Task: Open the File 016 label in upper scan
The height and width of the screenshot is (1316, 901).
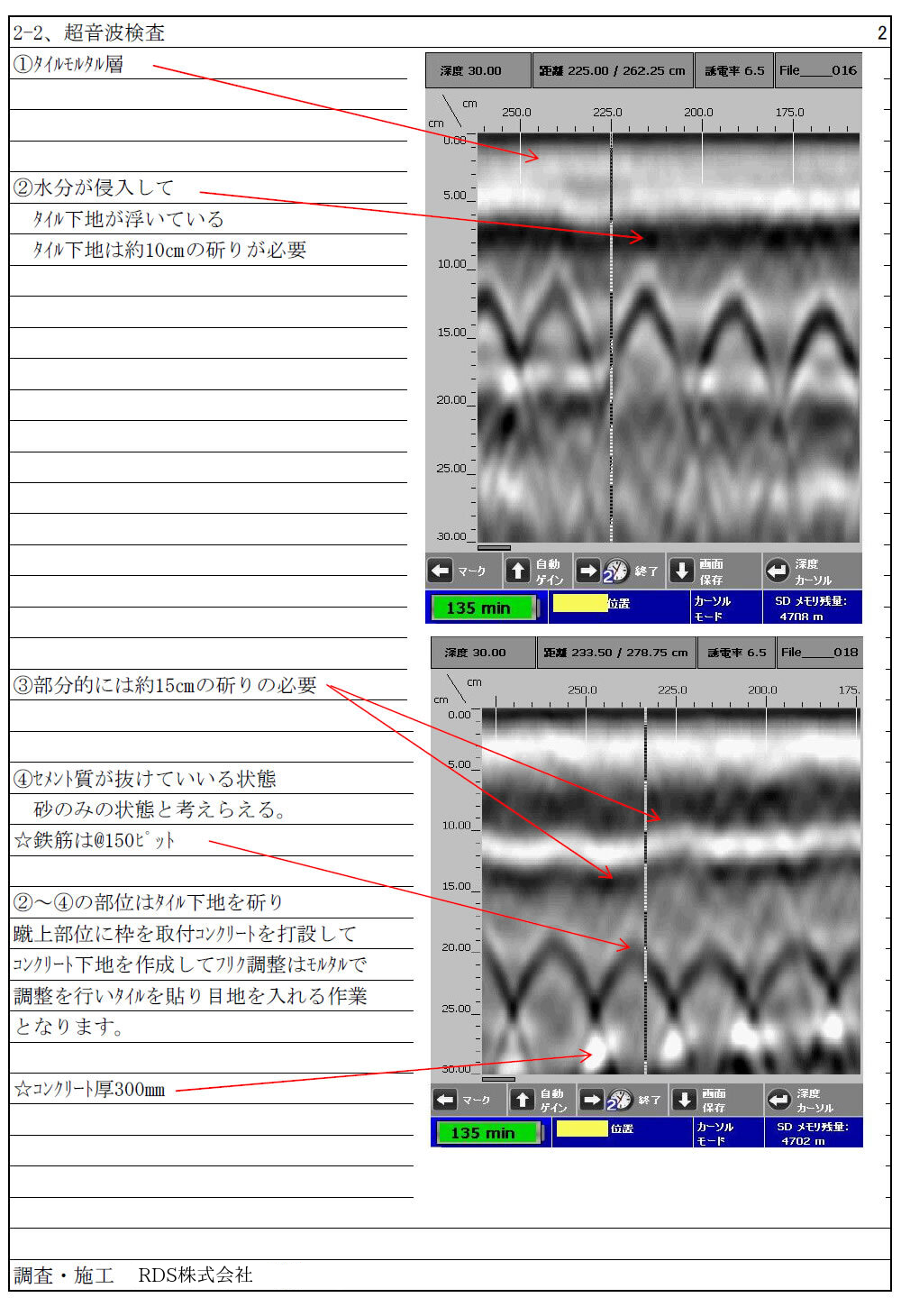Action: click(817, 70)
